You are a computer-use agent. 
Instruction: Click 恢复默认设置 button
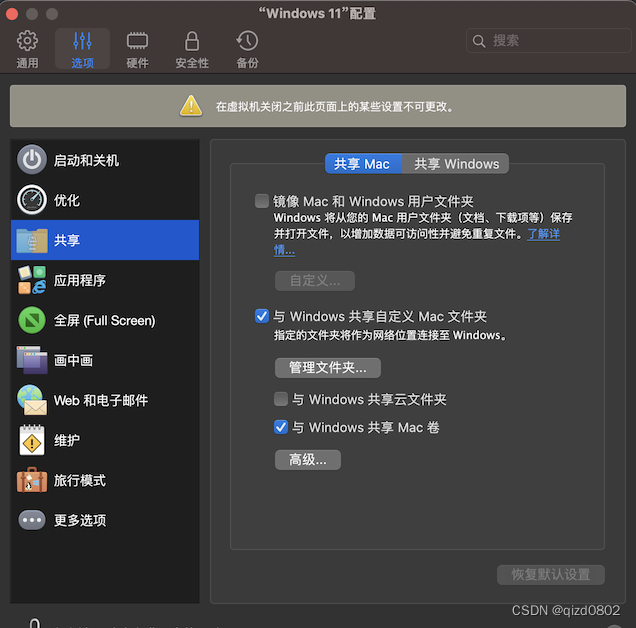point(550,574)
